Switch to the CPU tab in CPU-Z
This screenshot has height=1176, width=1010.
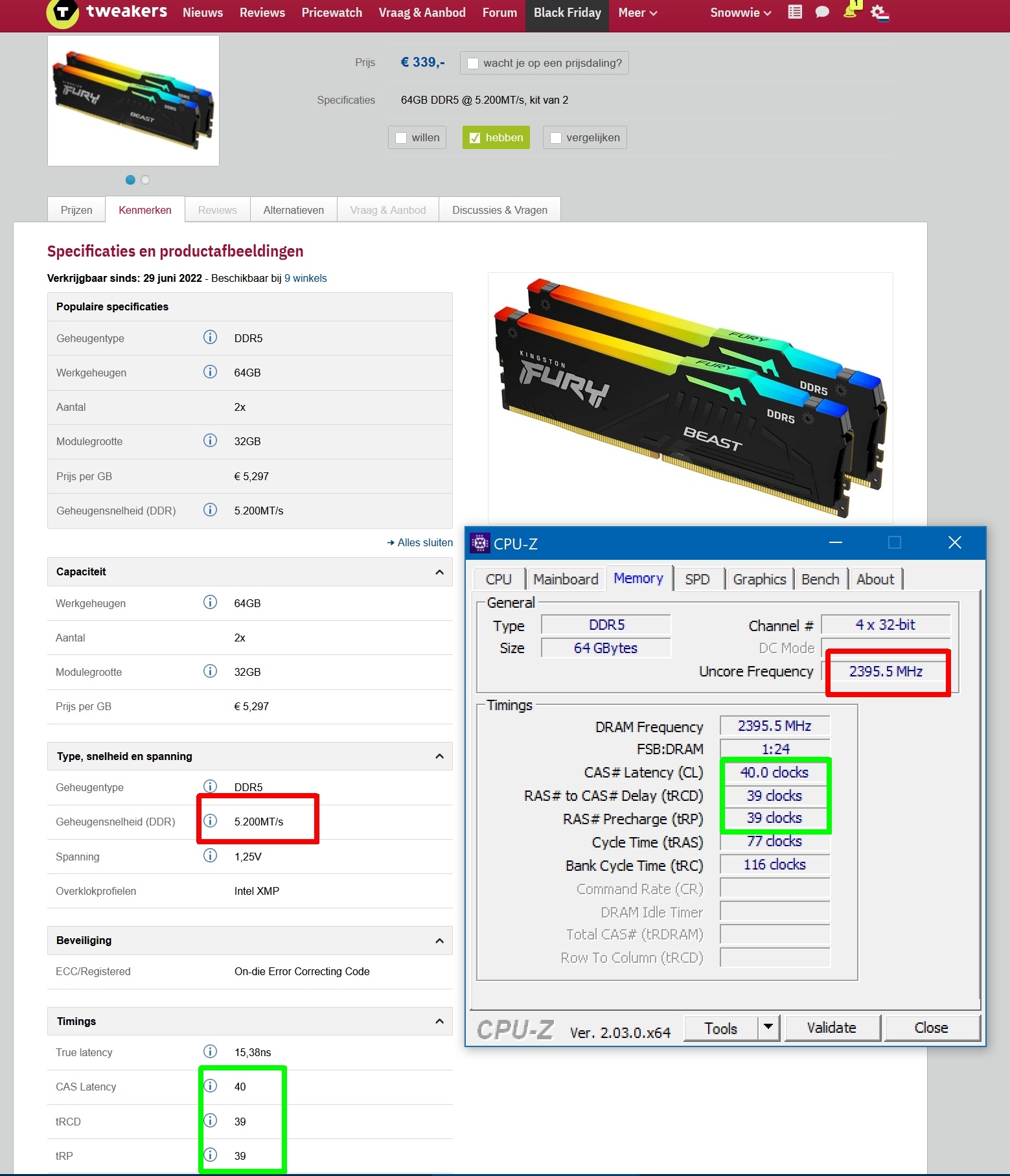(499, 579)
